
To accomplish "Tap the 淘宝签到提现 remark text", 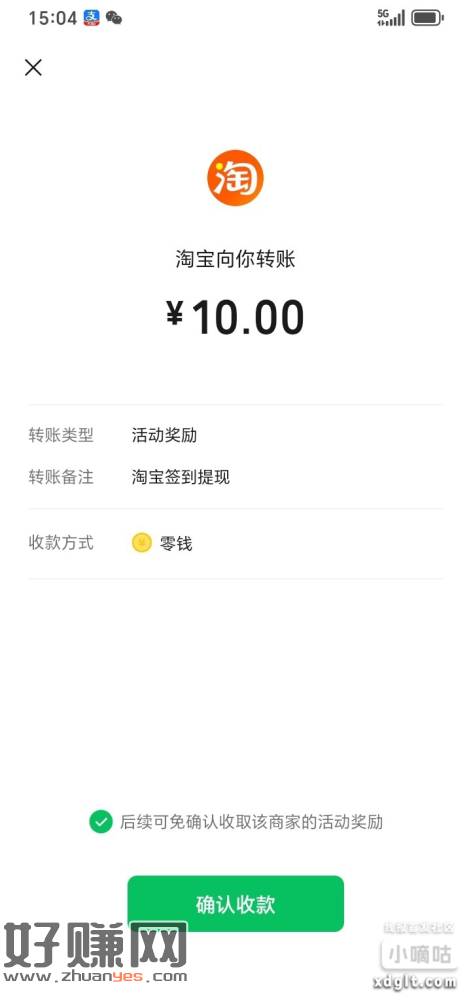I will point(181,477).
